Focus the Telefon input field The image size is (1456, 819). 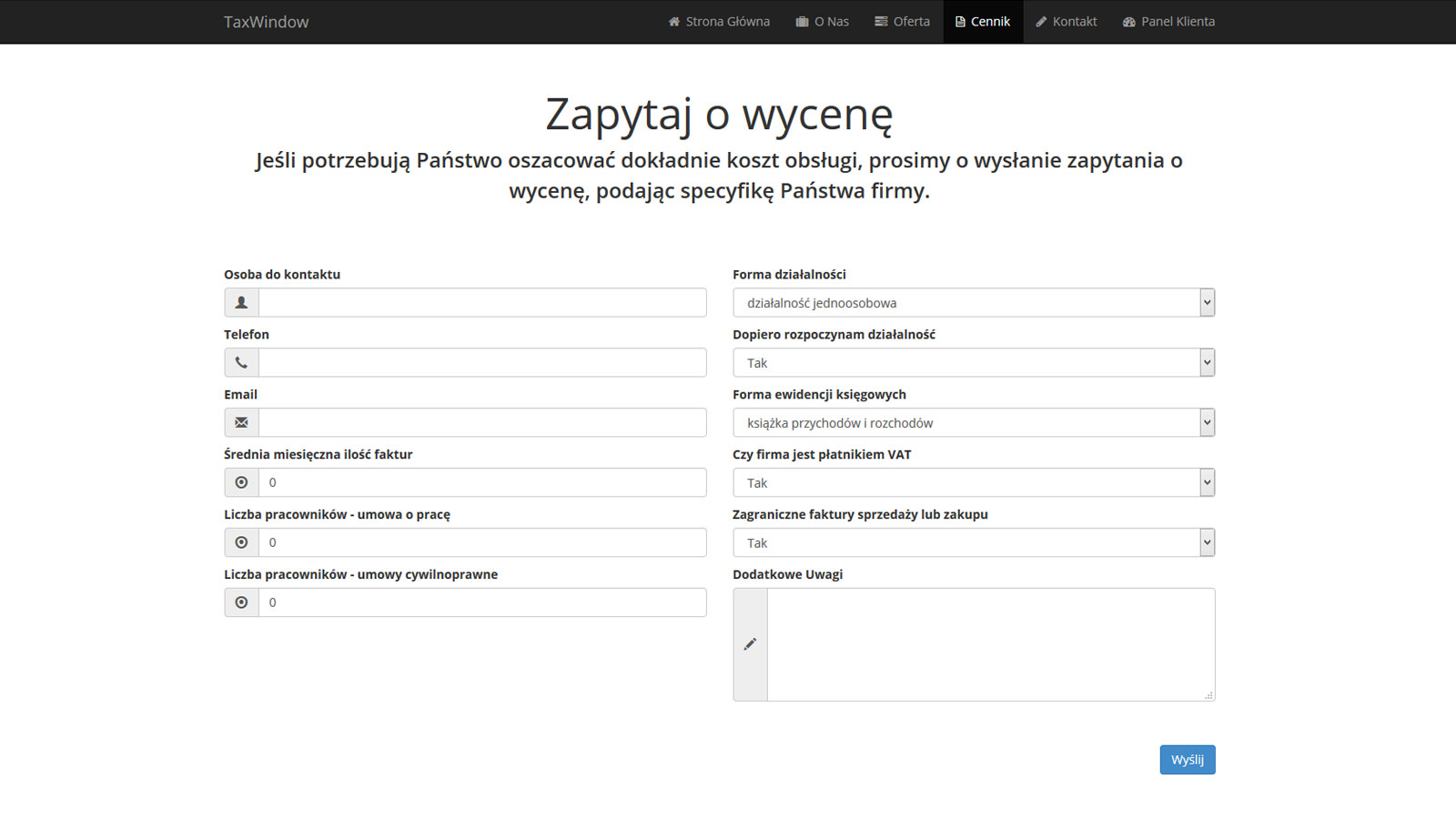[x=482, y=362]
